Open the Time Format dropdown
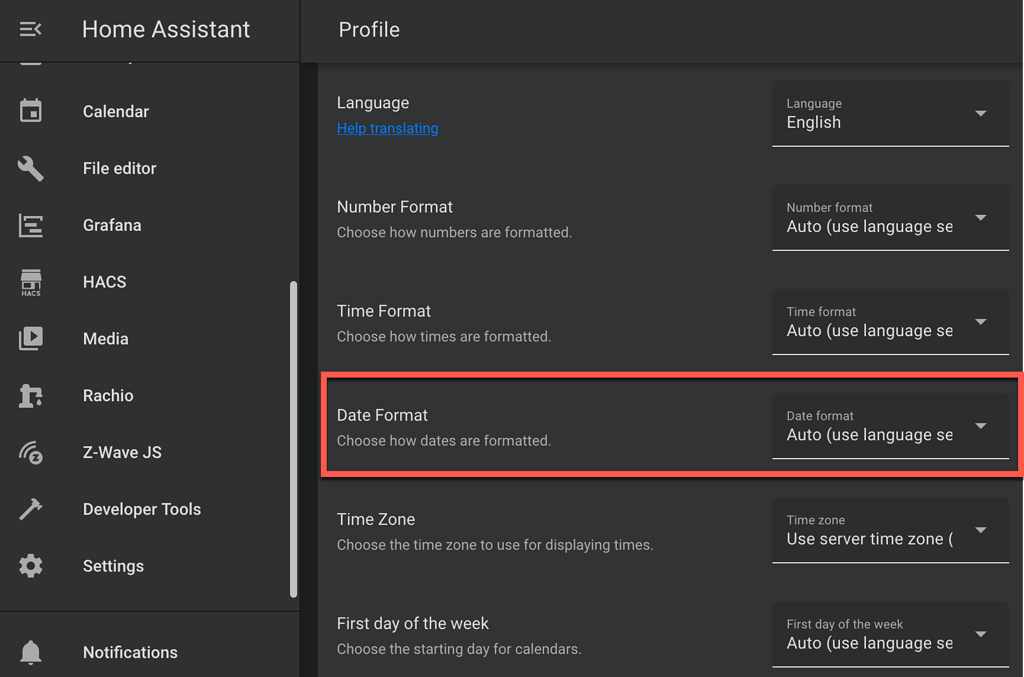This screenshot has height=677, width=1024. tap(890, 322)
